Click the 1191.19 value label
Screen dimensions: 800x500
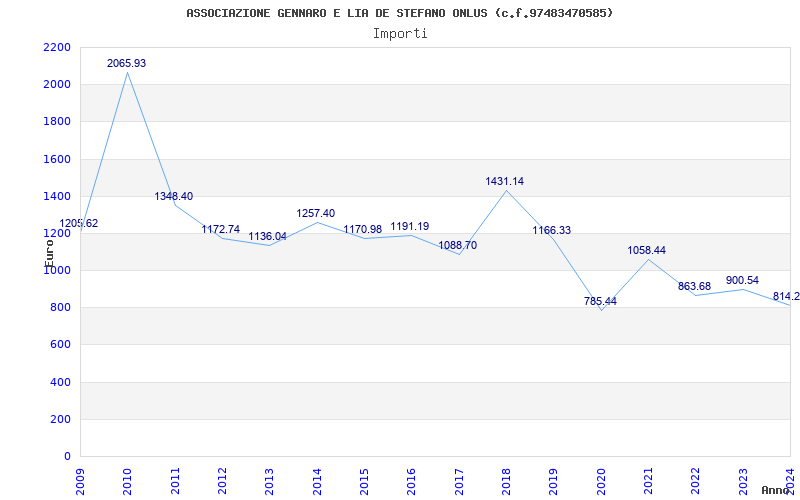click(x=410, y=227)
